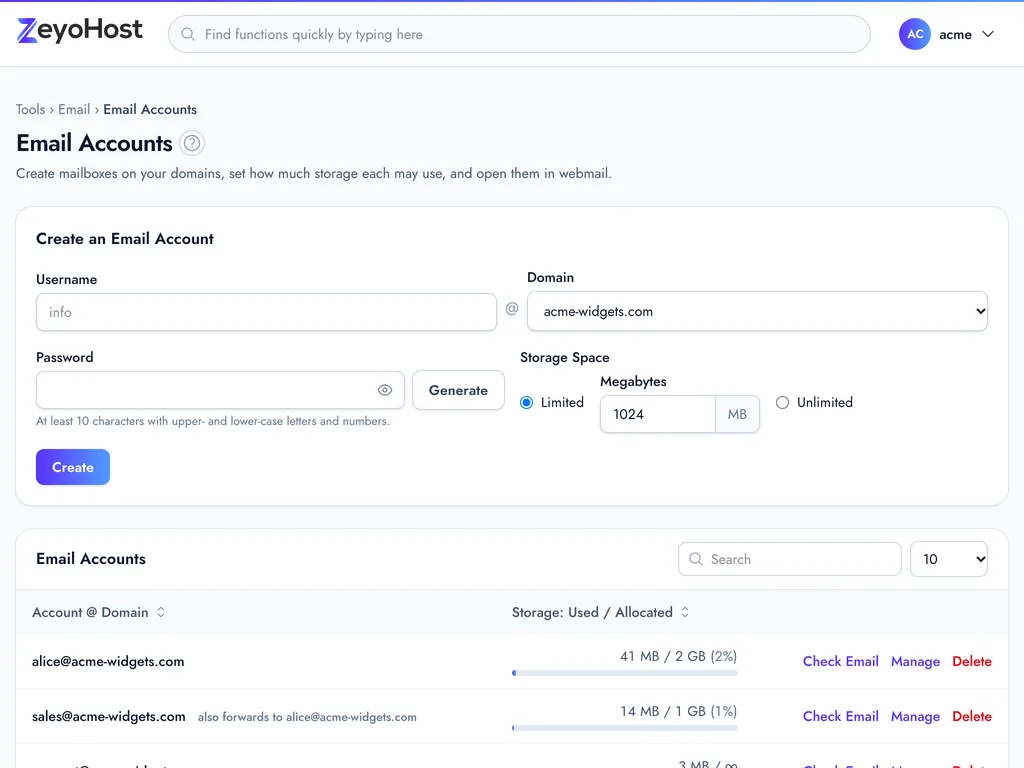
Task: Sort by Account @ Domain column arrows
Action: 161,612
